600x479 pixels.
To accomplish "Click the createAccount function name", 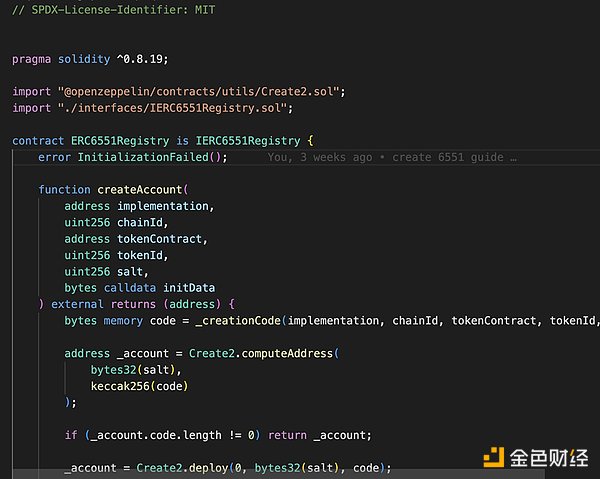I will tap(139, 189).
